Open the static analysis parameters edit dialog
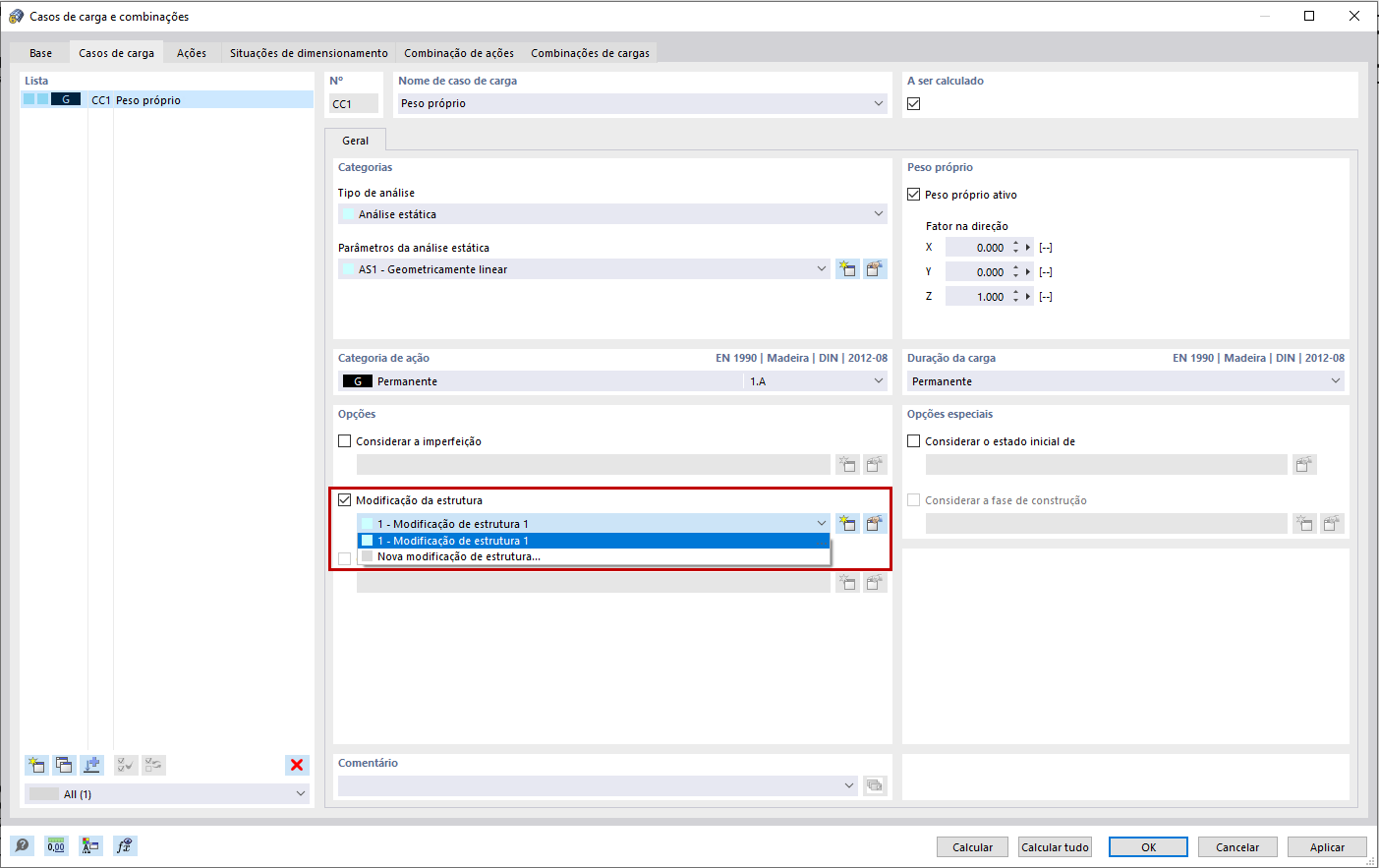1379x868 pixels. pos(875,268)
